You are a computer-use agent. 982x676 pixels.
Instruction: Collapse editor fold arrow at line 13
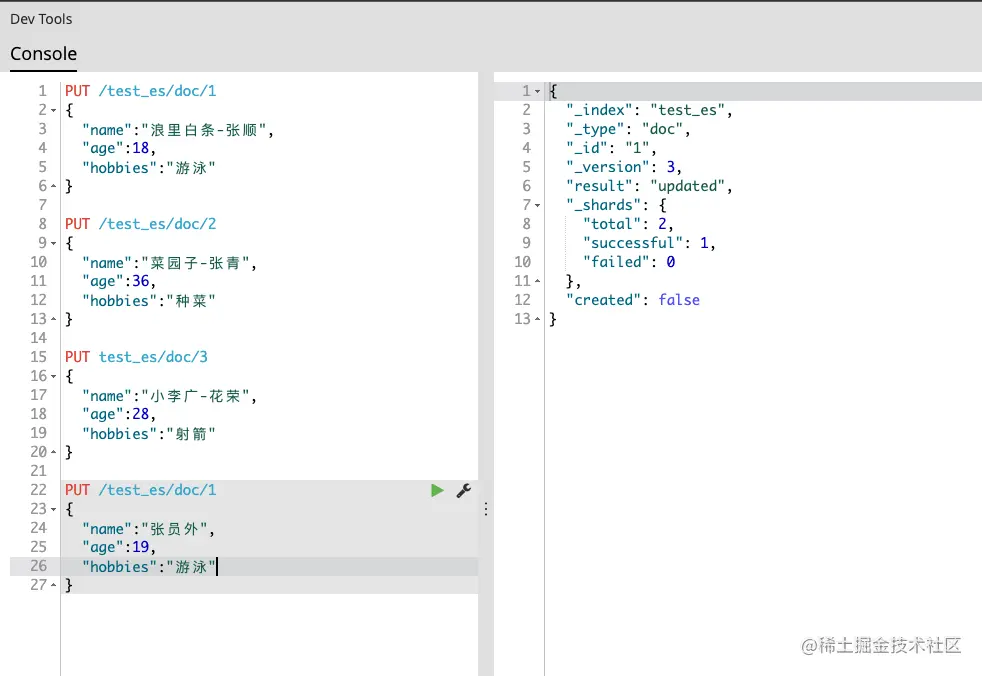coord(53,319)
